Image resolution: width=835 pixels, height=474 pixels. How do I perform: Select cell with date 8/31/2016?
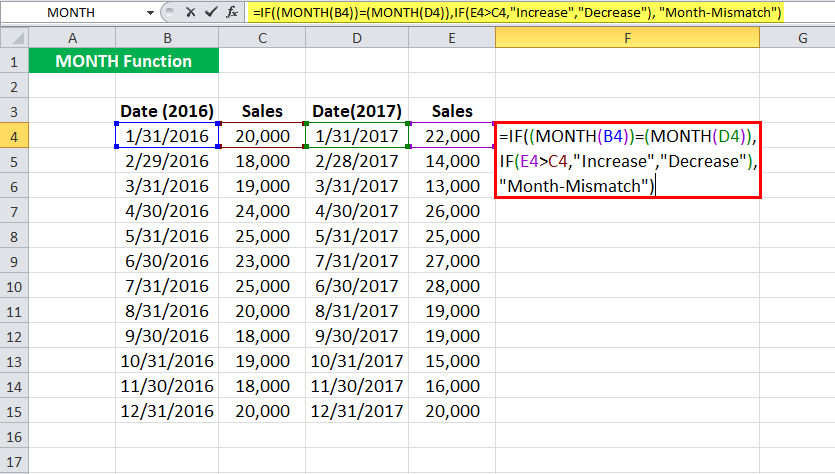click(x=167, y=311)
